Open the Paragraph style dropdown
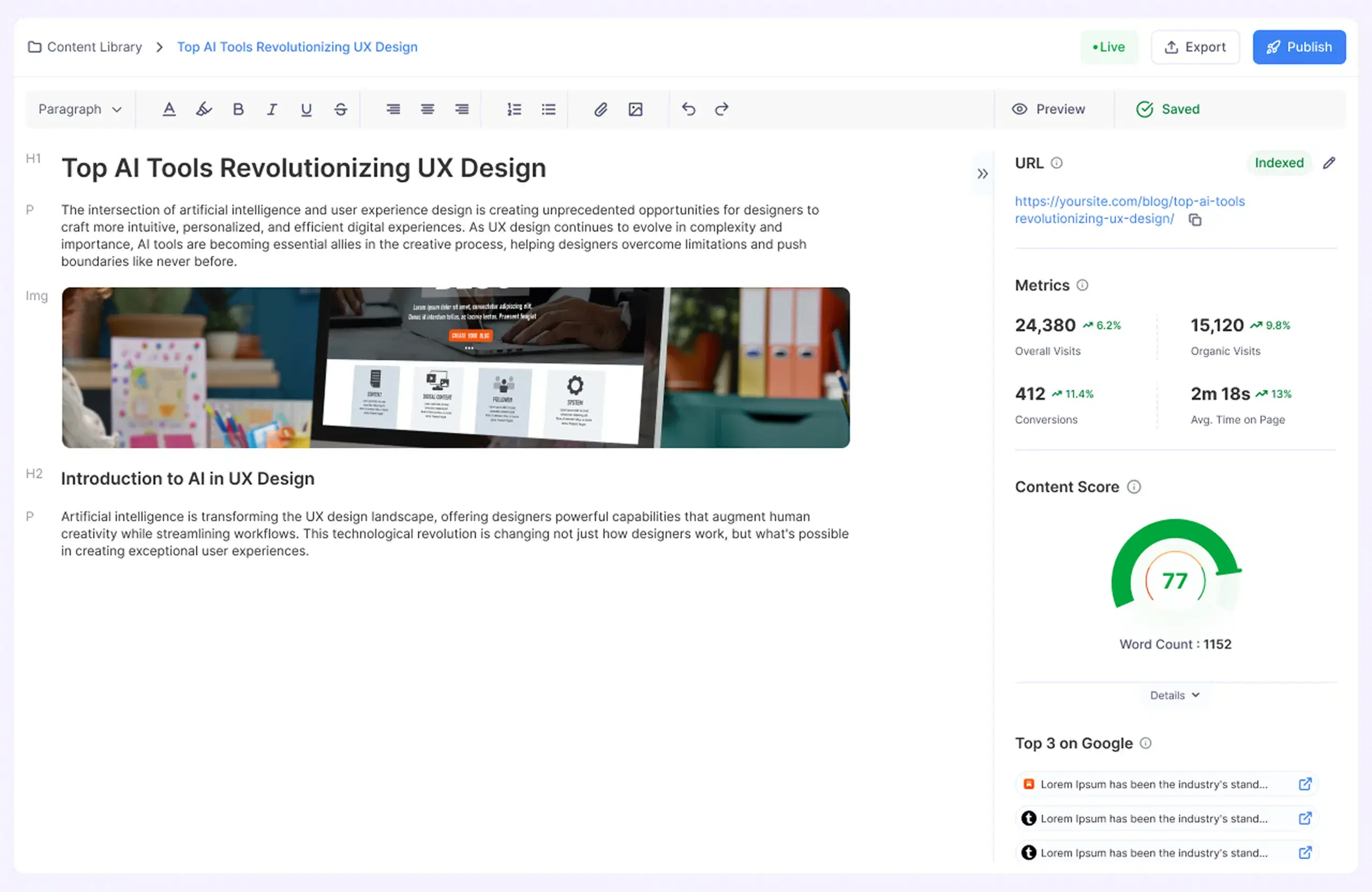1372x892 pixels. [80, 109]
